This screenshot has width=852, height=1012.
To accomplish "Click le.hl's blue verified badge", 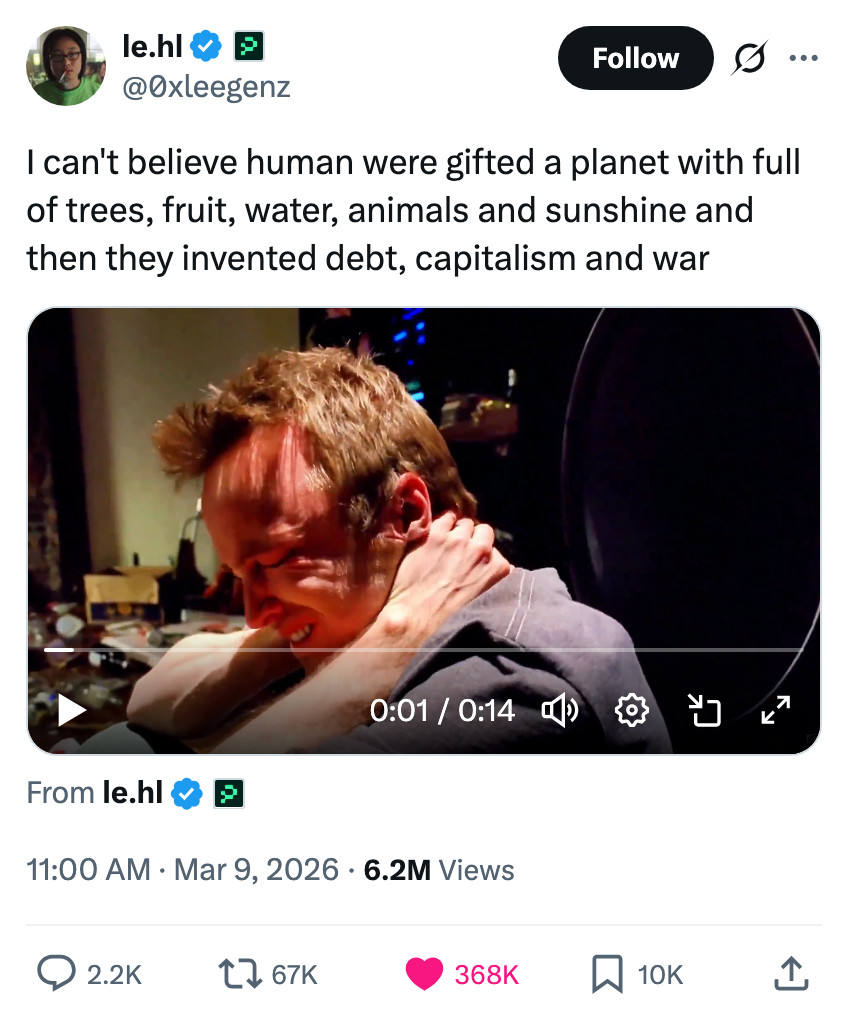I will tap(206, 44).
